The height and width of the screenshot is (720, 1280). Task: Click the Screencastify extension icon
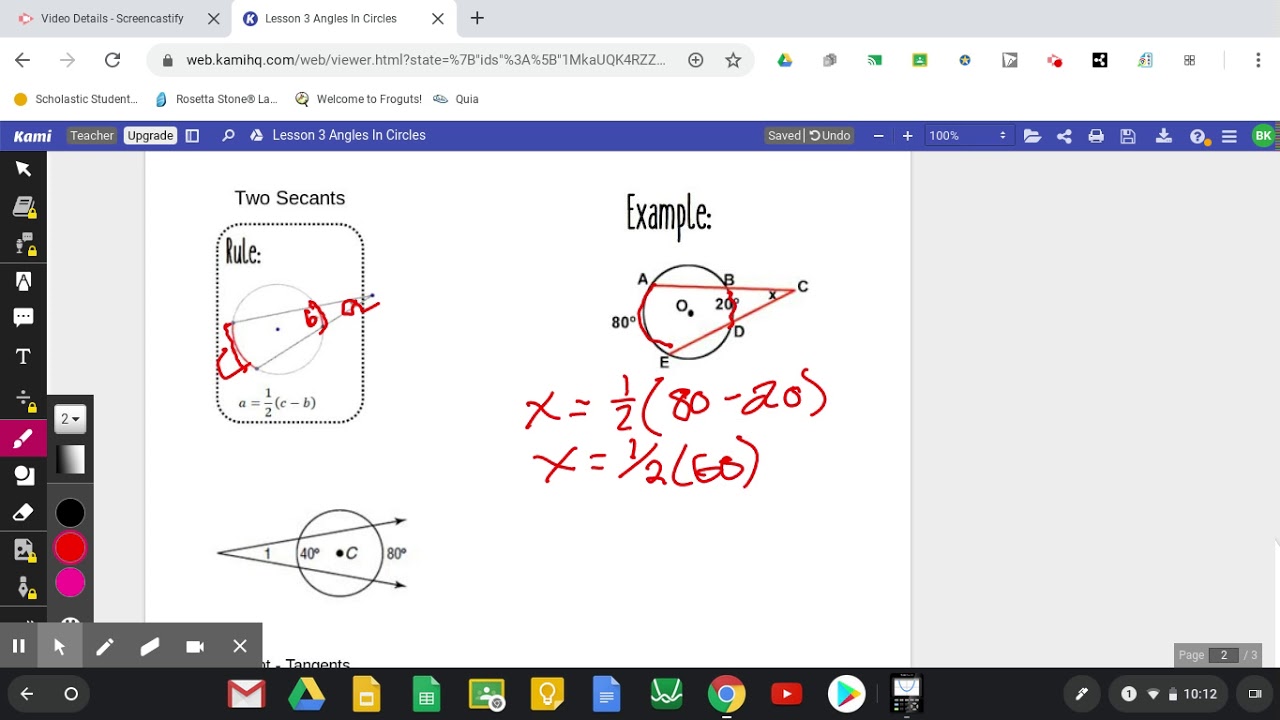pos(1054,60)
